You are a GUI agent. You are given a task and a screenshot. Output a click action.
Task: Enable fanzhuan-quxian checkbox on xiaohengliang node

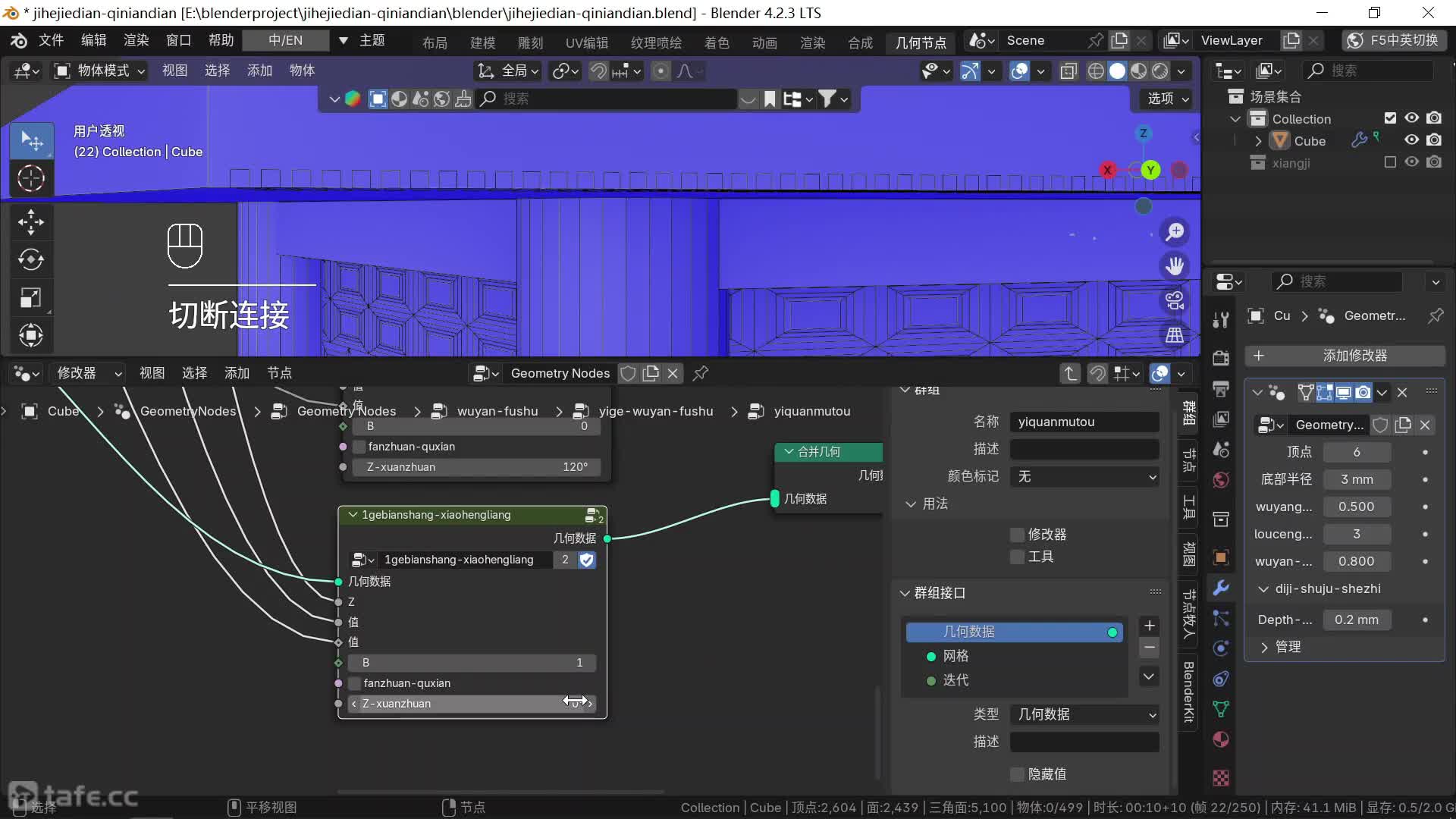354,683
